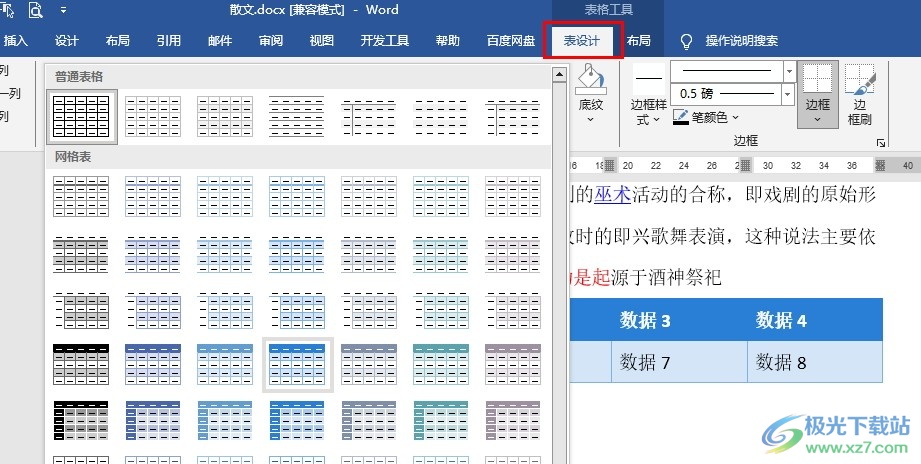The image size is (921, 464).
Task: Open the 引用 tab
Action: click(169, 41)
